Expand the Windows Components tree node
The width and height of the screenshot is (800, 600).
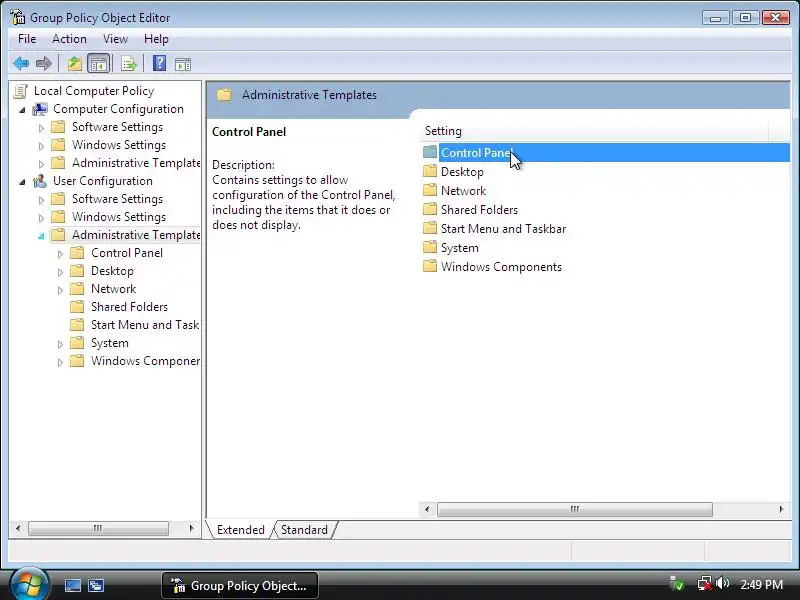pos(60,362)
